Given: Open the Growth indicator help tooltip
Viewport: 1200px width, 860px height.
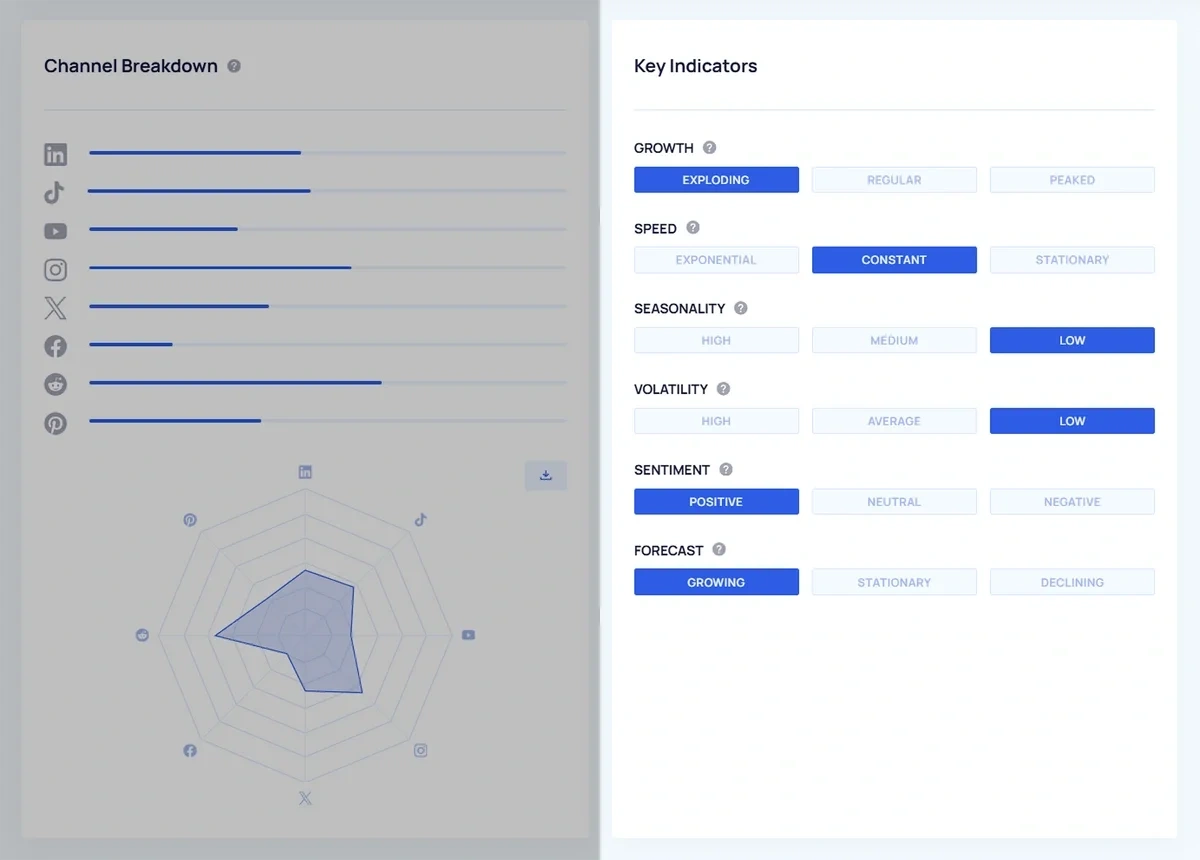Looking at the screenshot, I should (709, 147).
